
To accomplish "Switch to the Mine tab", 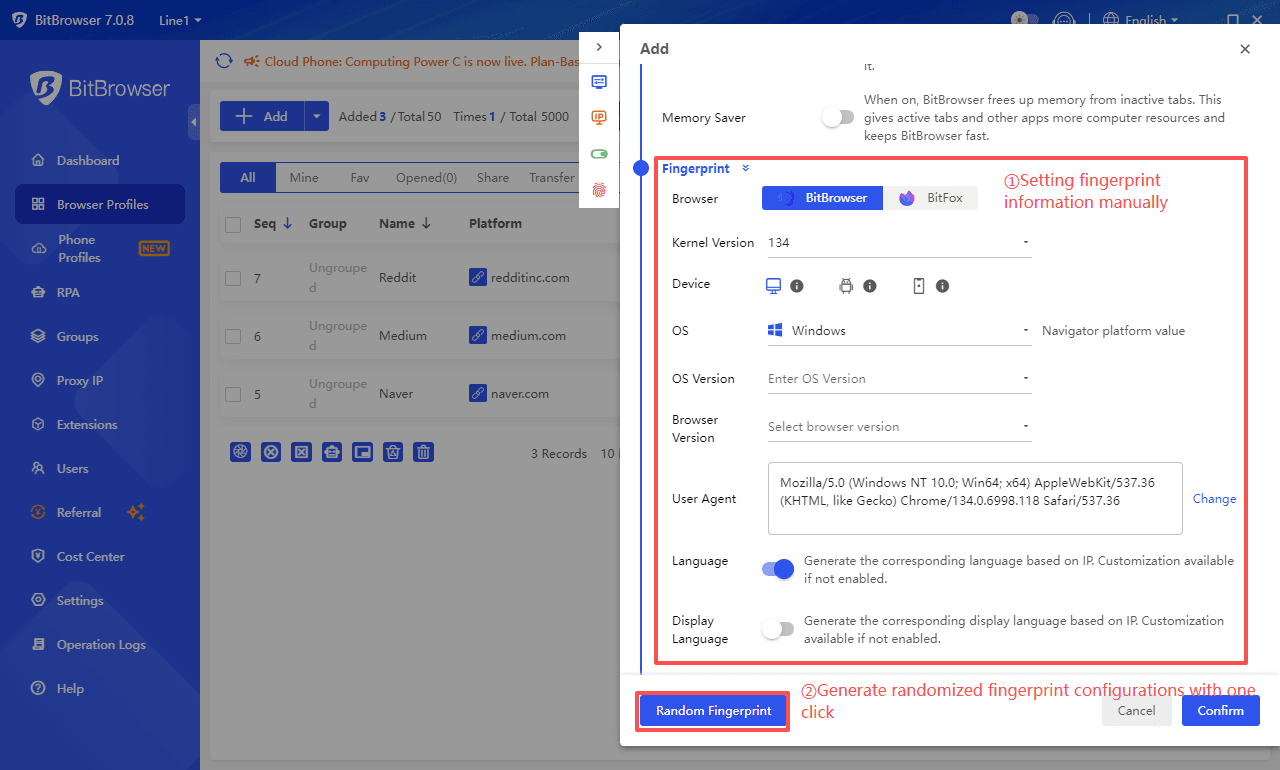I will coord(304,178).
